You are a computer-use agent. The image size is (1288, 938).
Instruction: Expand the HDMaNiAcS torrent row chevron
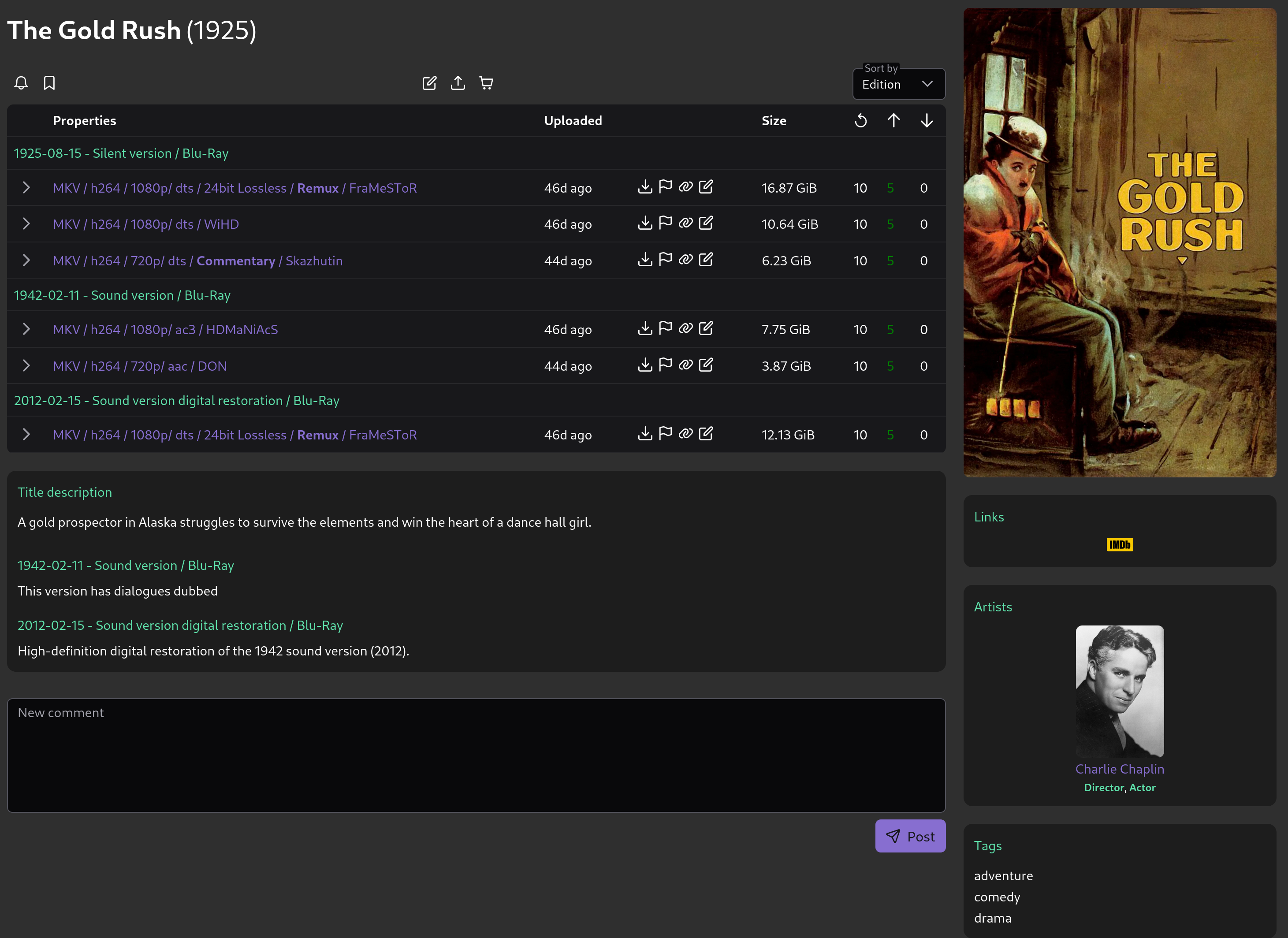tap(26, 329)
